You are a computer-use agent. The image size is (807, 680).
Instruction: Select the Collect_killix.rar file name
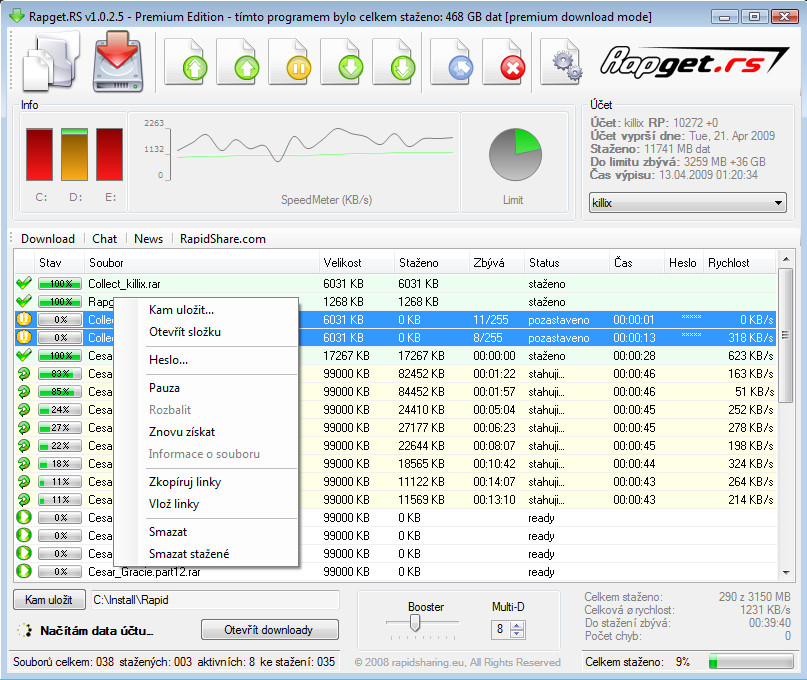[x=124, y=284]
